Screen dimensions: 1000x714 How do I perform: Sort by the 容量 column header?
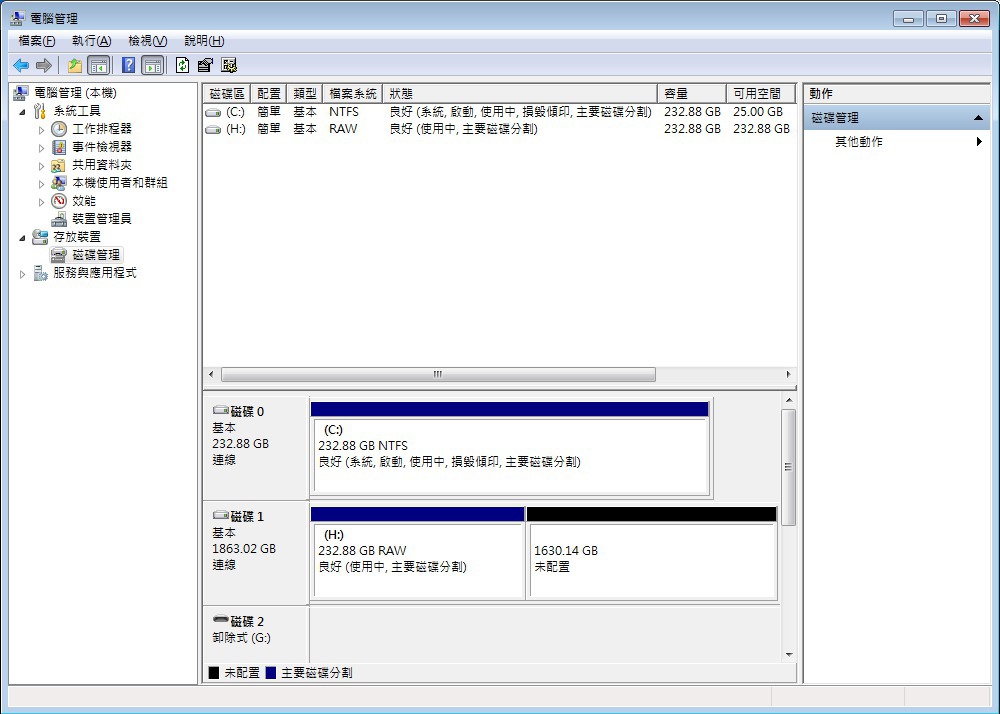coord(692,94)
